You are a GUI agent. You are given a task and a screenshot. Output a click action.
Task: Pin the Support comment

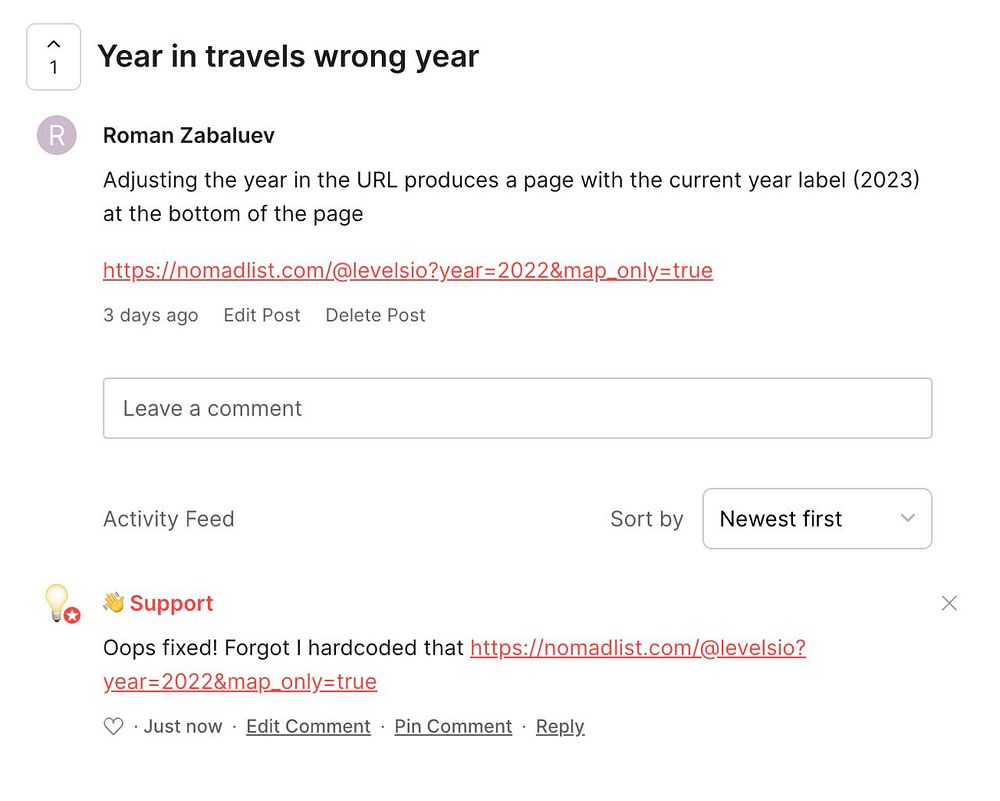(x=453, y=727)
